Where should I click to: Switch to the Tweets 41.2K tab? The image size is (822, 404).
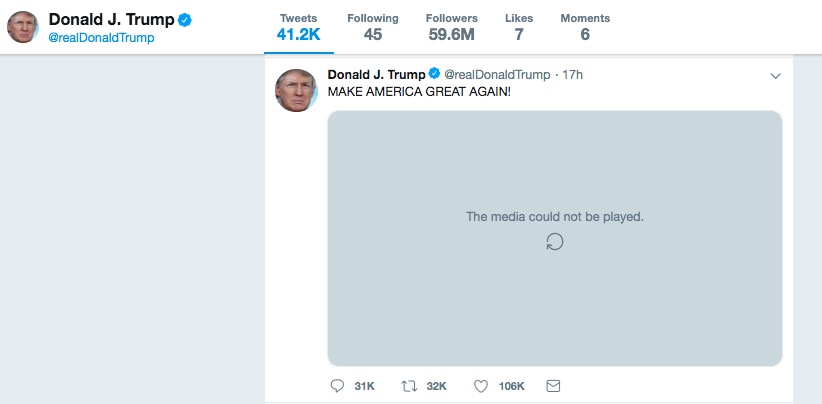click(298, 27)
